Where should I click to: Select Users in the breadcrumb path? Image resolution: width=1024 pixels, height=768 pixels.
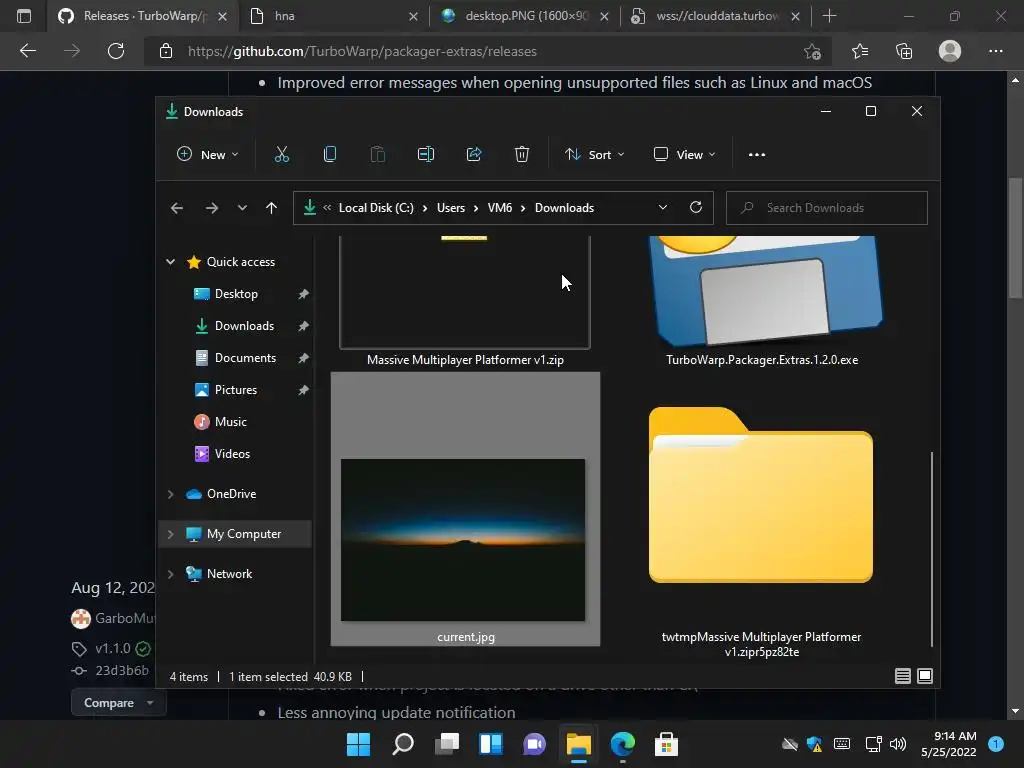click(x=451, y=208)
